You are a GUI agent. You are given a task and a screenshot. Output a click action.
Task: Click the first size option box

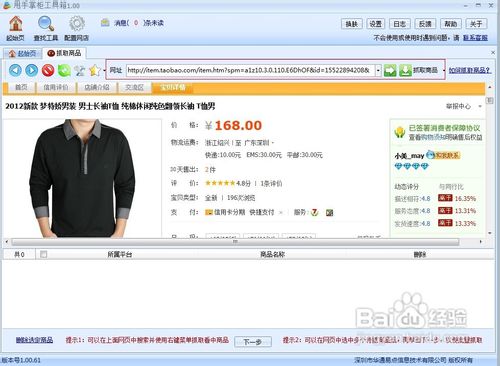[223, 236]
